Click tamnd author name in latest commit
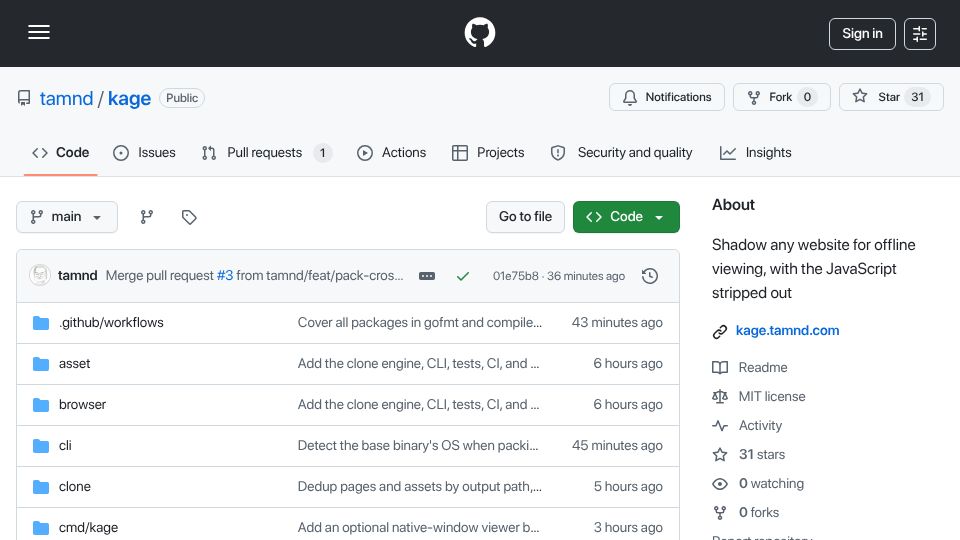The height and width of the screenshot is (540, 960). point(78,276)
